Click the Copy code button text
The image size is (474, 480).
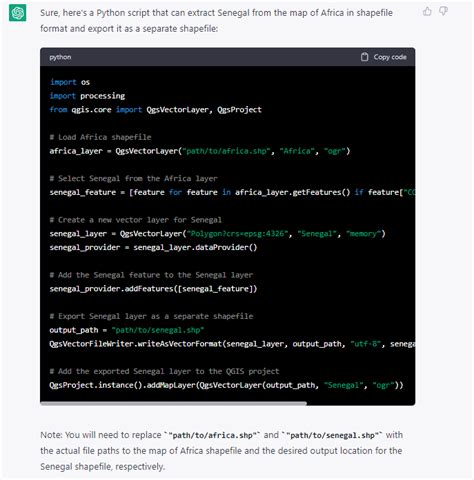point(390,57)
